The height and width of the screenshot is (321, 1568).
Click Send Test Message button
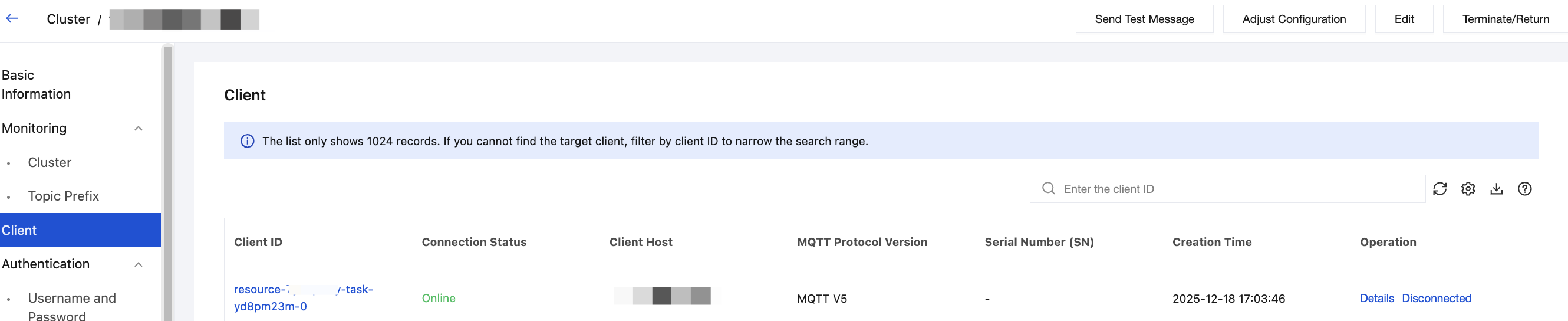point(1144,19)
